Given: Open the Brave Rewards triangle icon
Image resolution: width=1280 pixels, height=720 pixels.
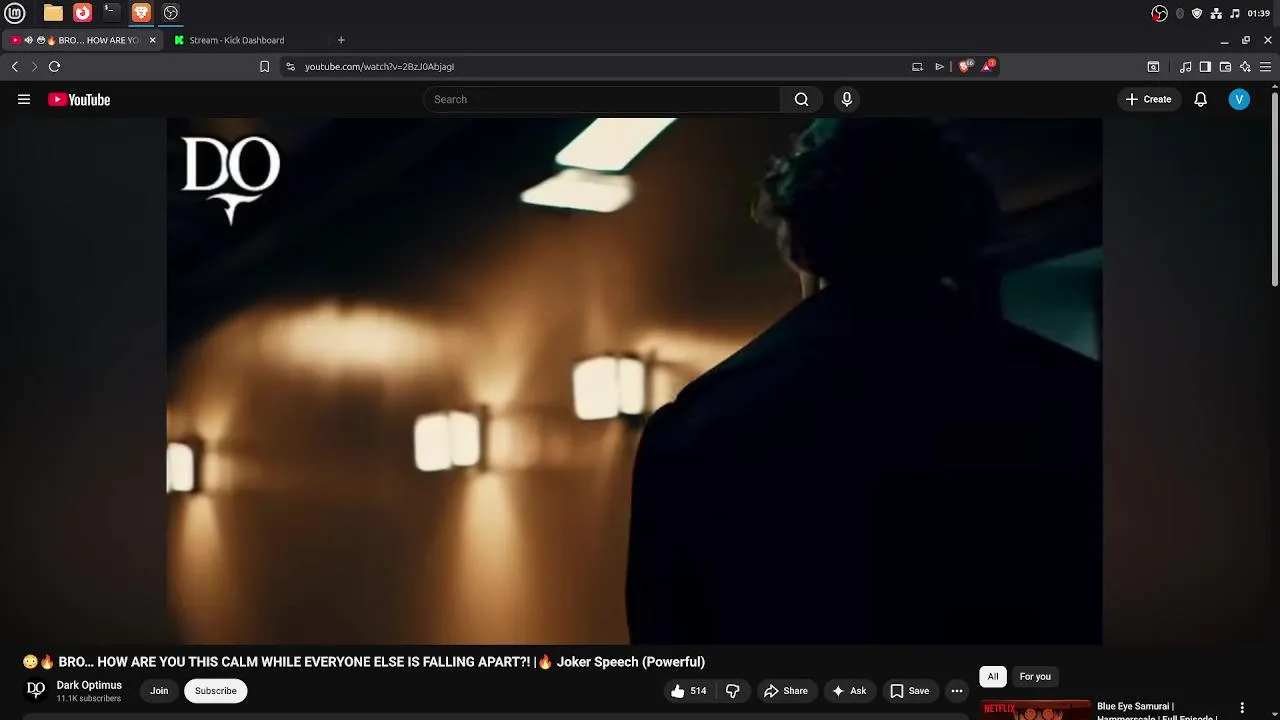Looking at the screenshot, I should pos(988,66).
